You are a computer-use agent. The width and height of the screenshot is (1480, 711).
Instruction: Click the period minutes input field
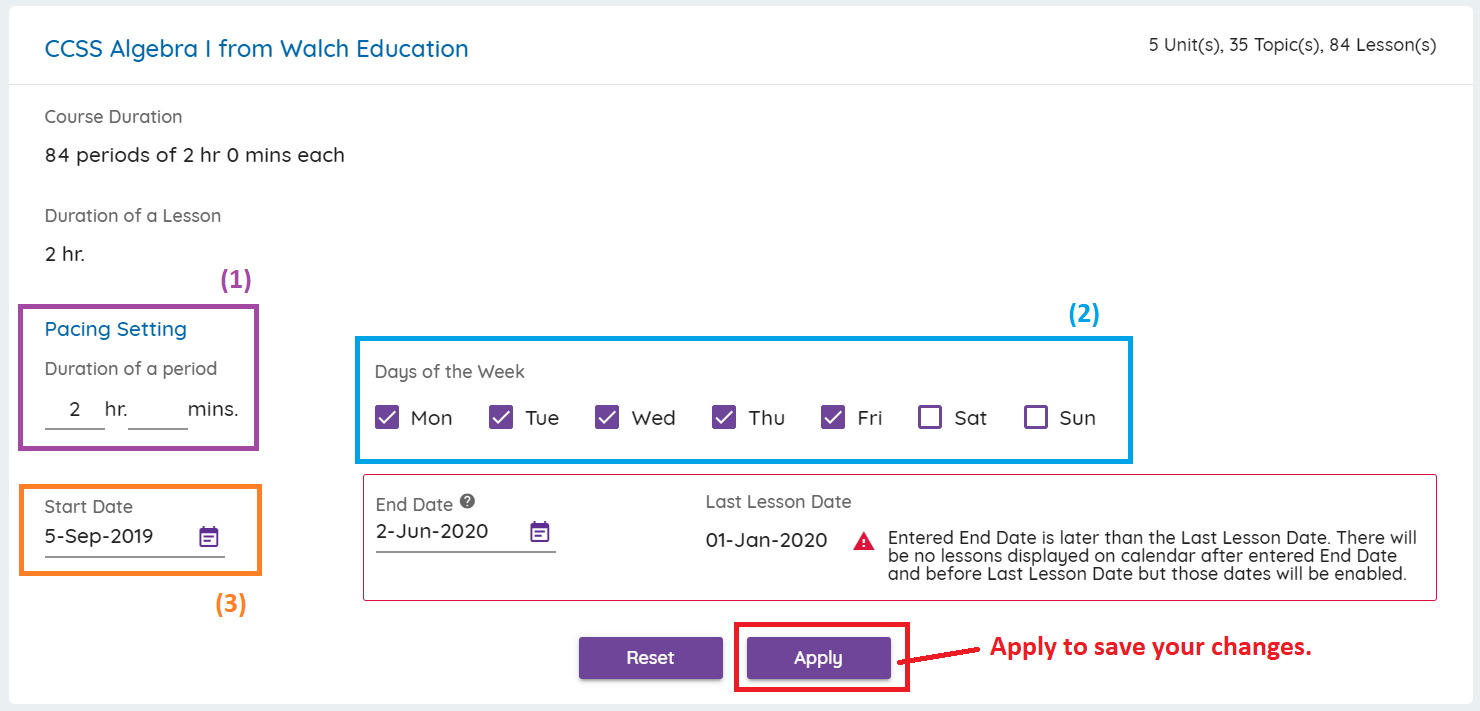[x=158, y=410]
